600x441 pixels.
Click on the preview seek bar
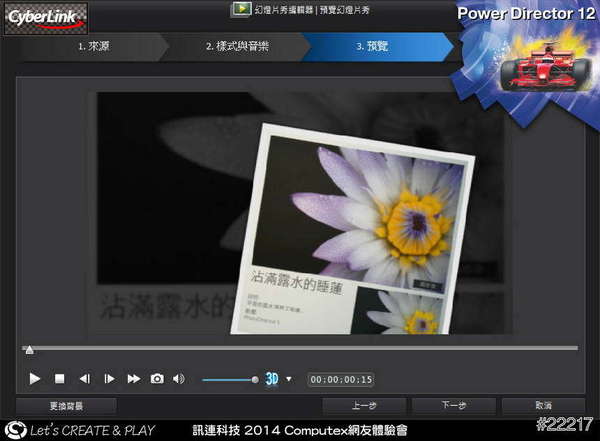(x=300, y=348)
